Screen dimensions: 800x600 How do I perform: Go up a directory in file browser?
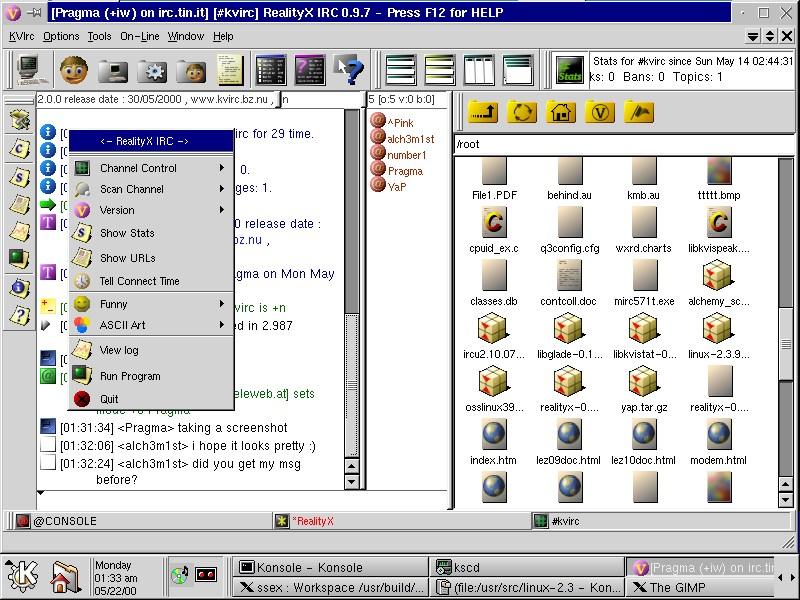pos(483,112)
